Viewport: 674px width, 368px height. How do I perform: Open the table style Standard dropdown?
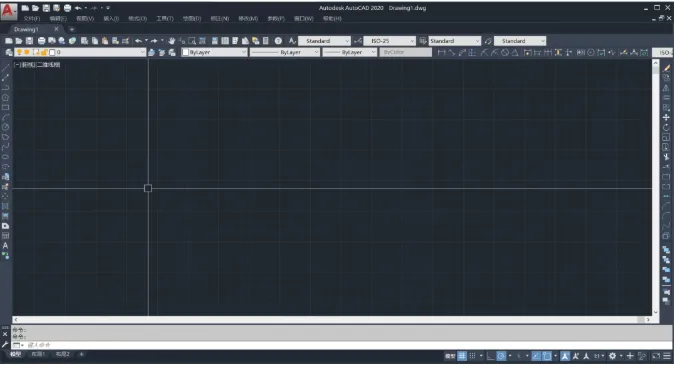[455, 41]
